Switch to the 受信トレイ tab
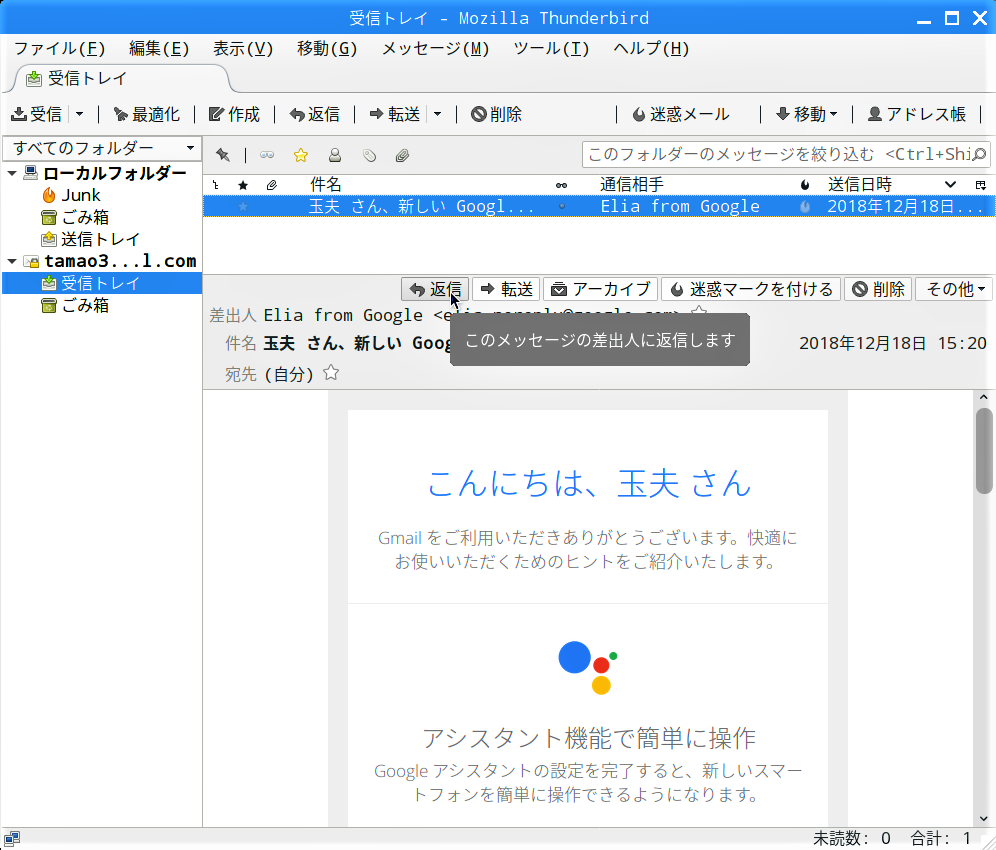The width and height of the screenshot is (996, 850). [121, 79]
